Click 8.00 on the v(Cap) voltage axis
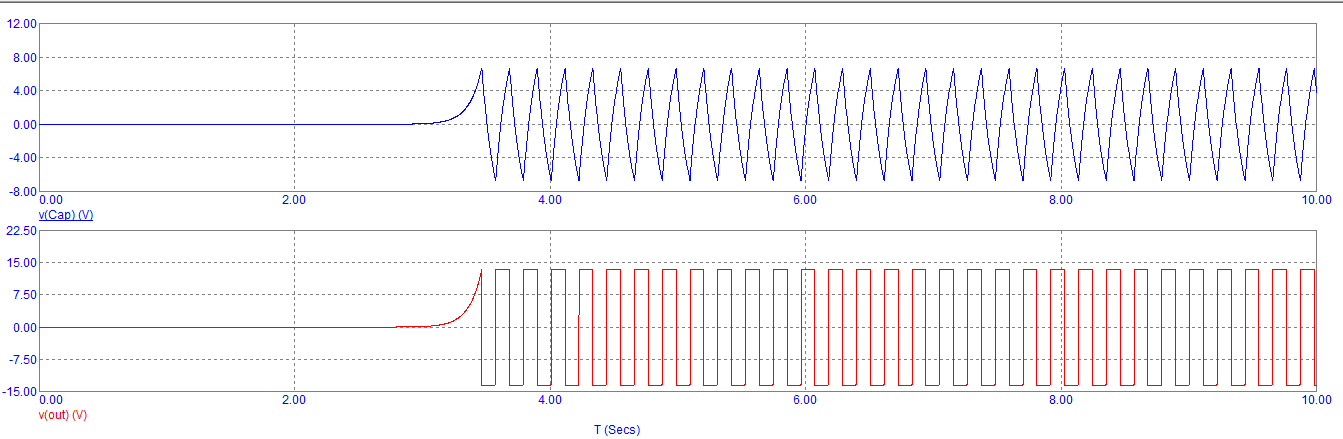Screen dimensions: 1343x439 (25, 57)
